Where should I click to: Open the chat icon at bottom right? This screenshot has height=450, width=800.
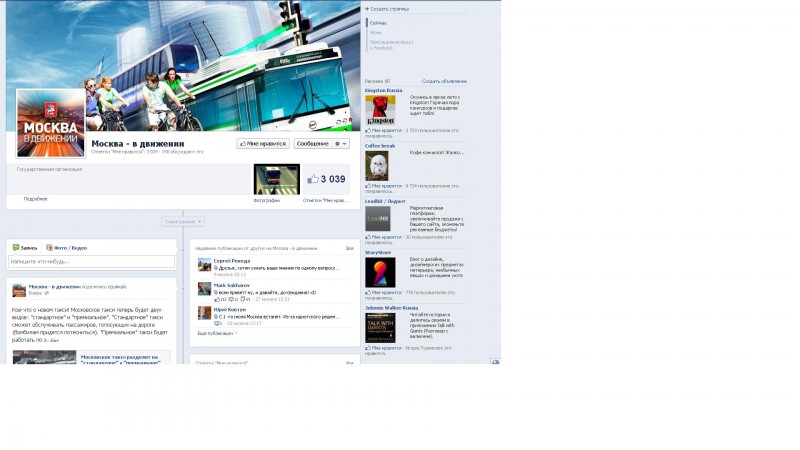click(x=495, y=361)
